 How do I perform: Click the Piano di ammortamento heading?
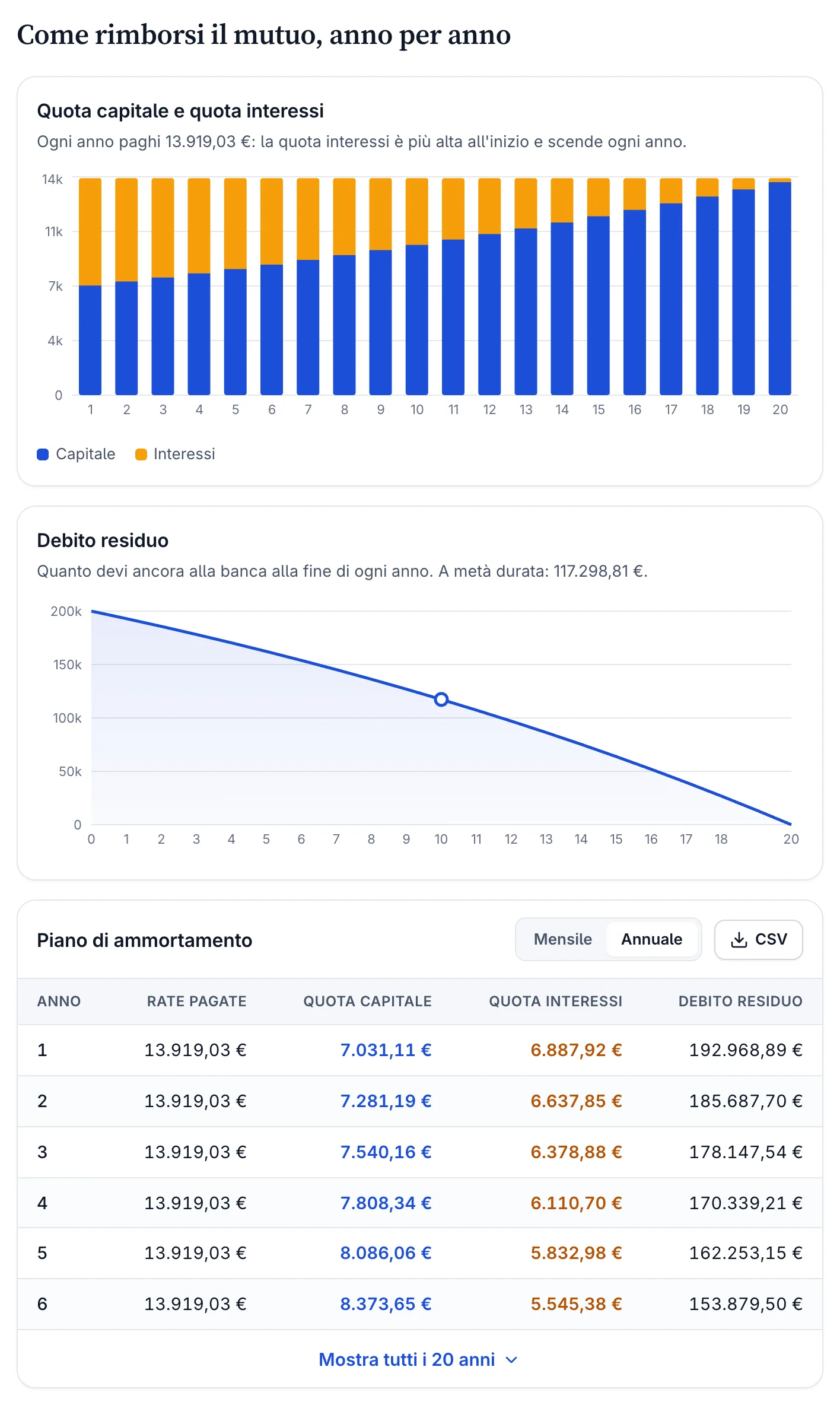tap(145, 940)
